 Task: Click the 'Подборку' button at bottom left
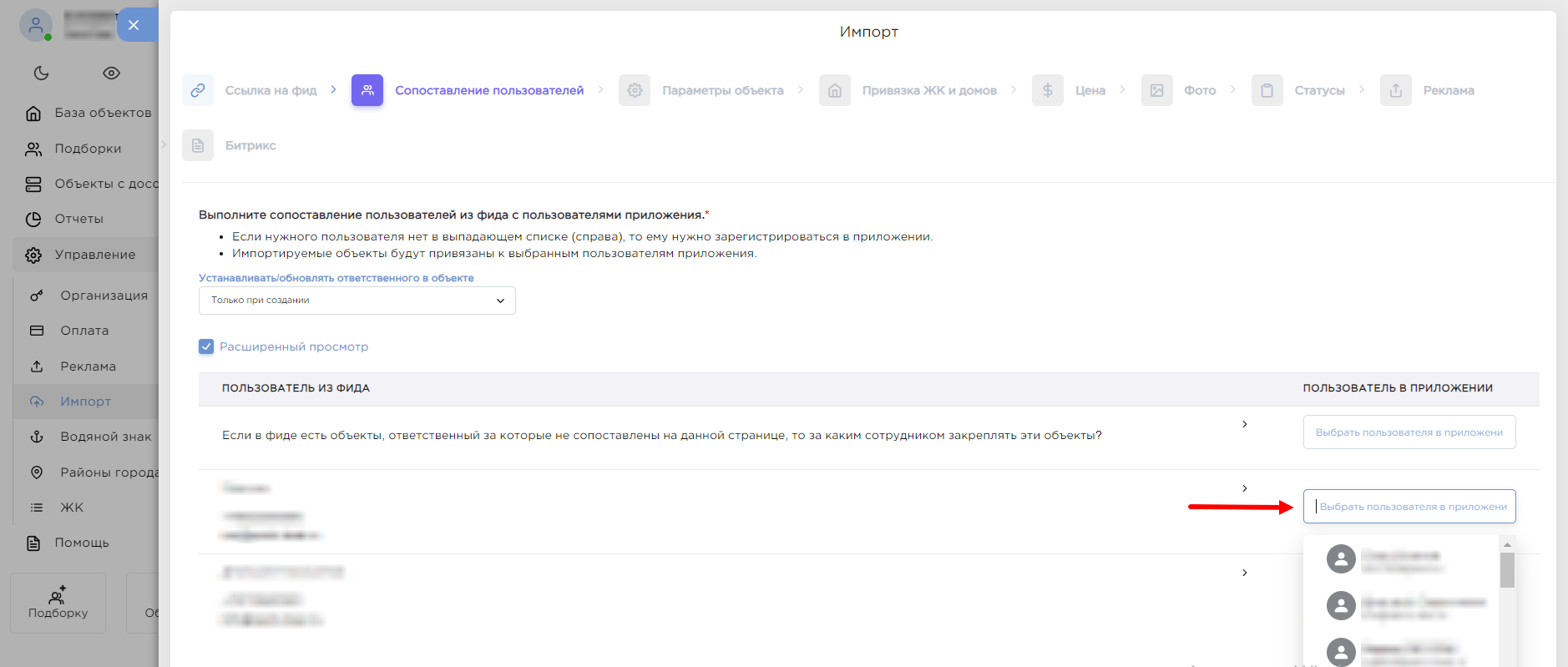click(58, 603)
